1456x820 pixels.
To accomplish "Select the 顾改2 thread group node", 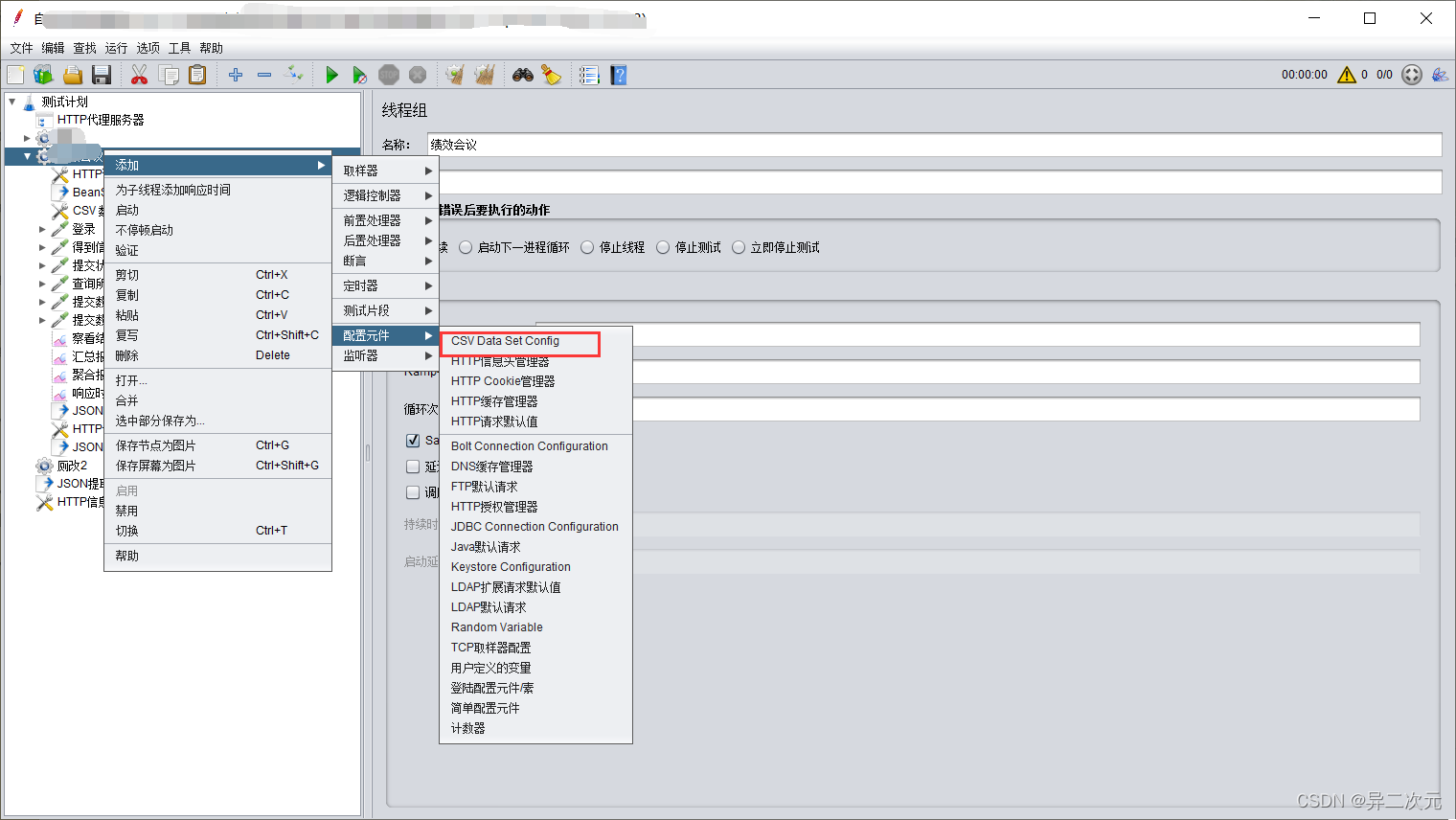I will click(72, 466).
